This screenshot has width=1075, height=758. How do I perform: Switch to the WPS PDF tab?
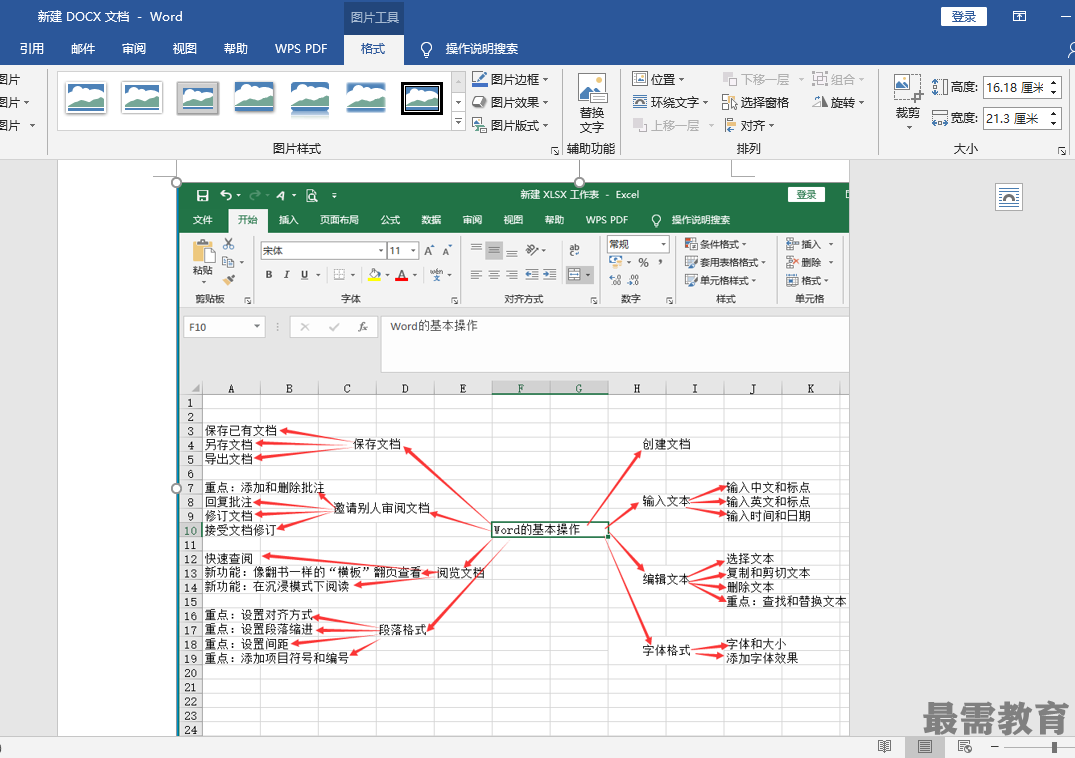[x=301, y=49]
